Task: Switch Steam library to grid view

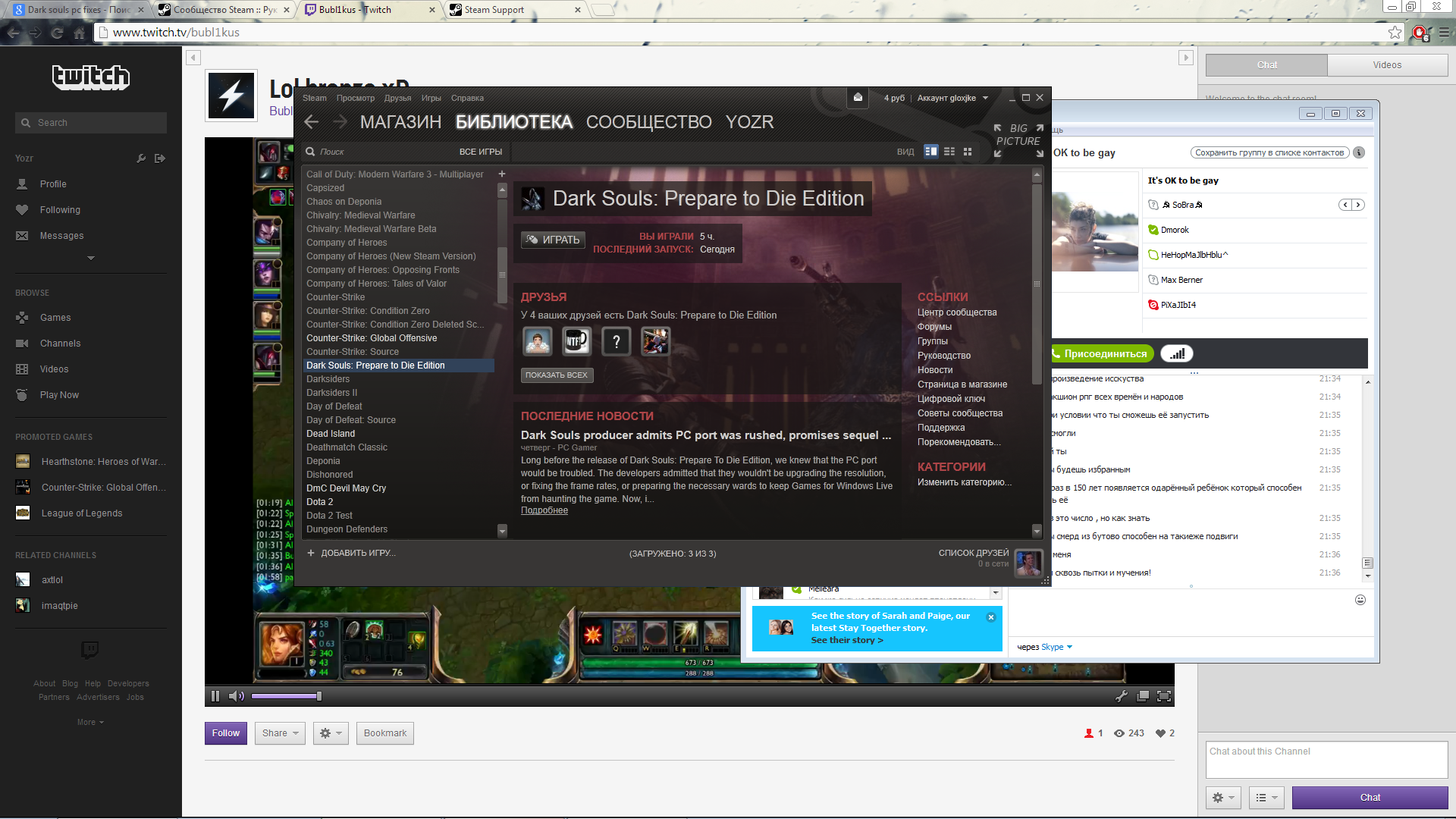Action: (968, 152)
